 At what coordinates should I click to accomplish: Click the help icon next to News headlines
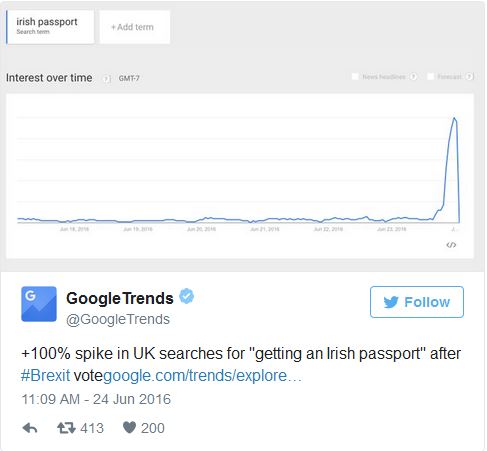tap(413, 77)
